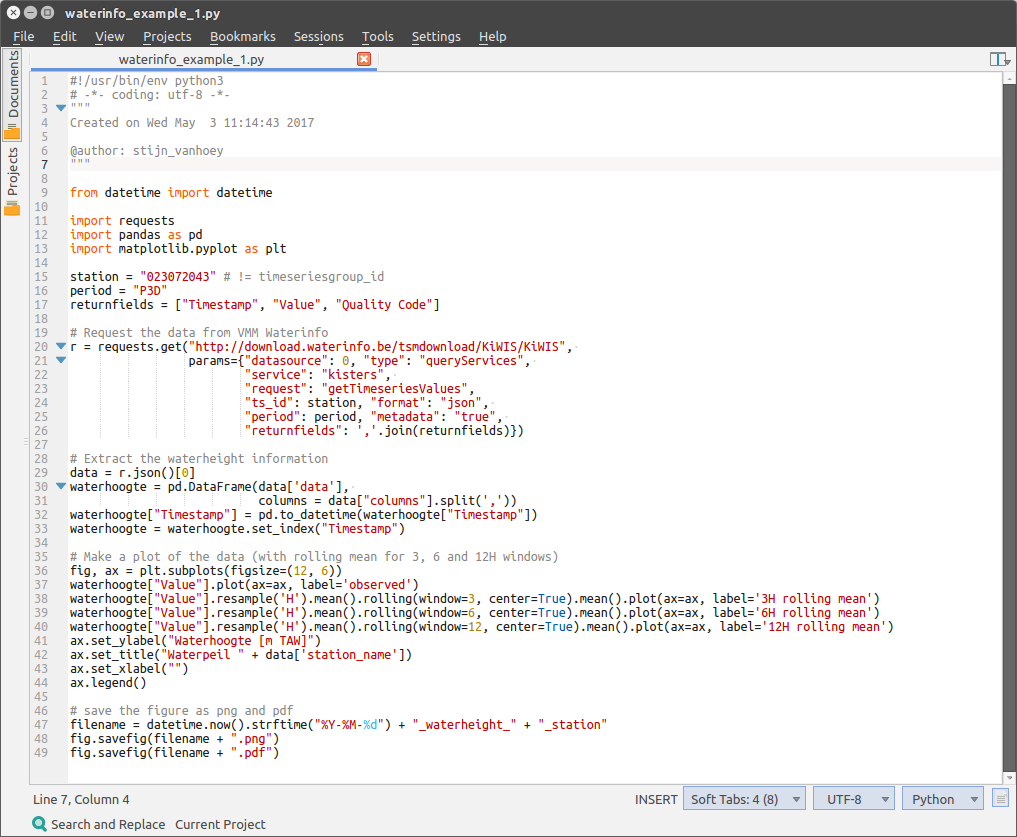
Task: Click 'station_name' key on line 42
Action: pyautogui.click(x=349, y=655)
